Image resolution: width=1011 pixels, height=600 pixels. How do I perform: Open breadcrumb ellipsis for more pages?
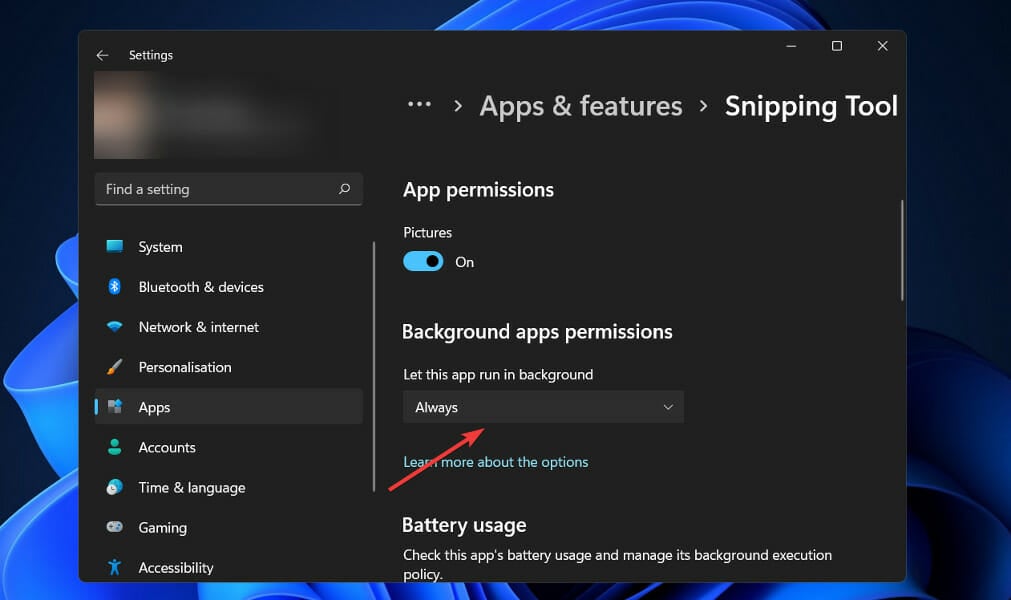tap(419, 104)
